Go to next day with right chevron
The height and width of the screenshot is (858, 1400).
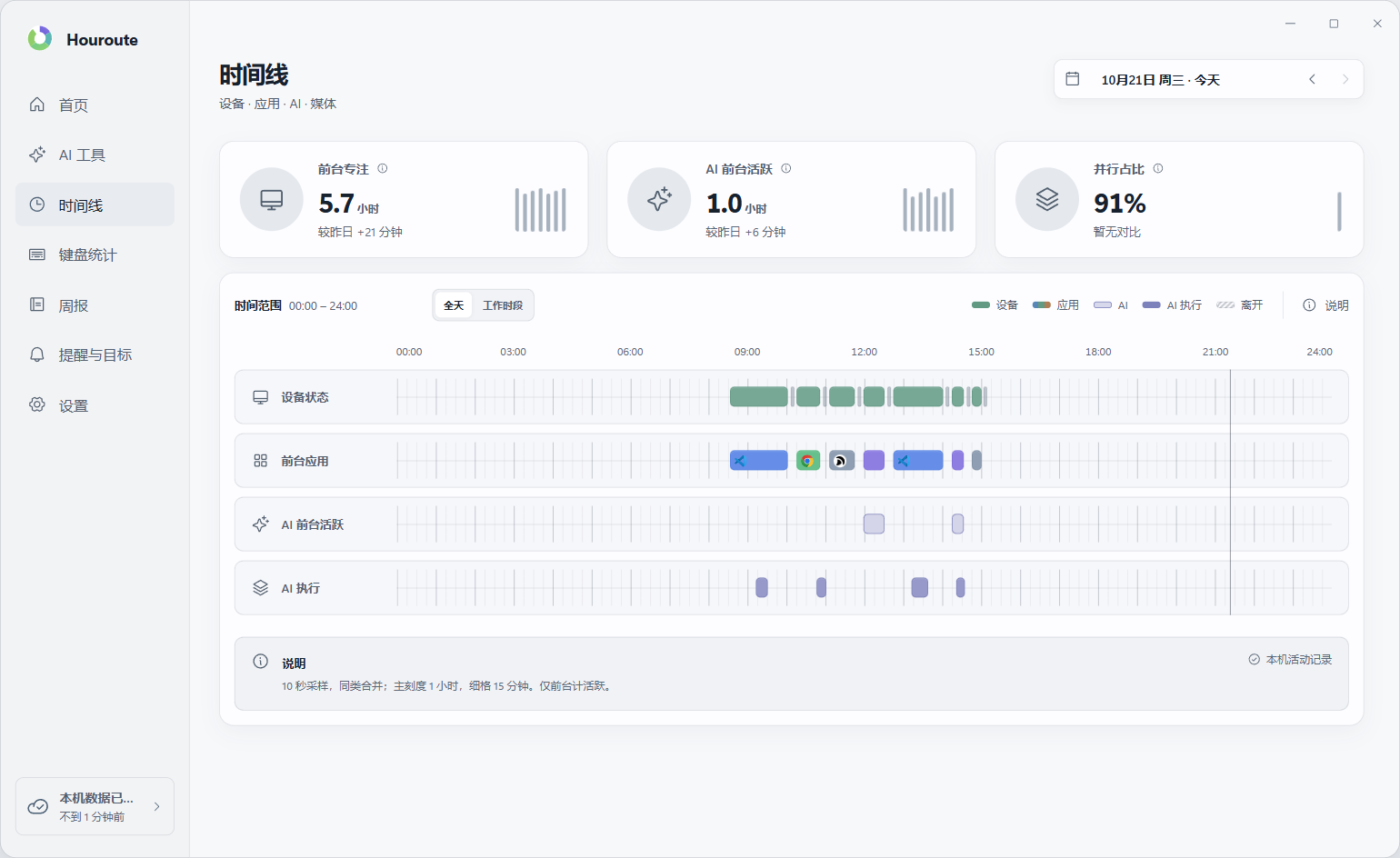(x=1345, y=79)
